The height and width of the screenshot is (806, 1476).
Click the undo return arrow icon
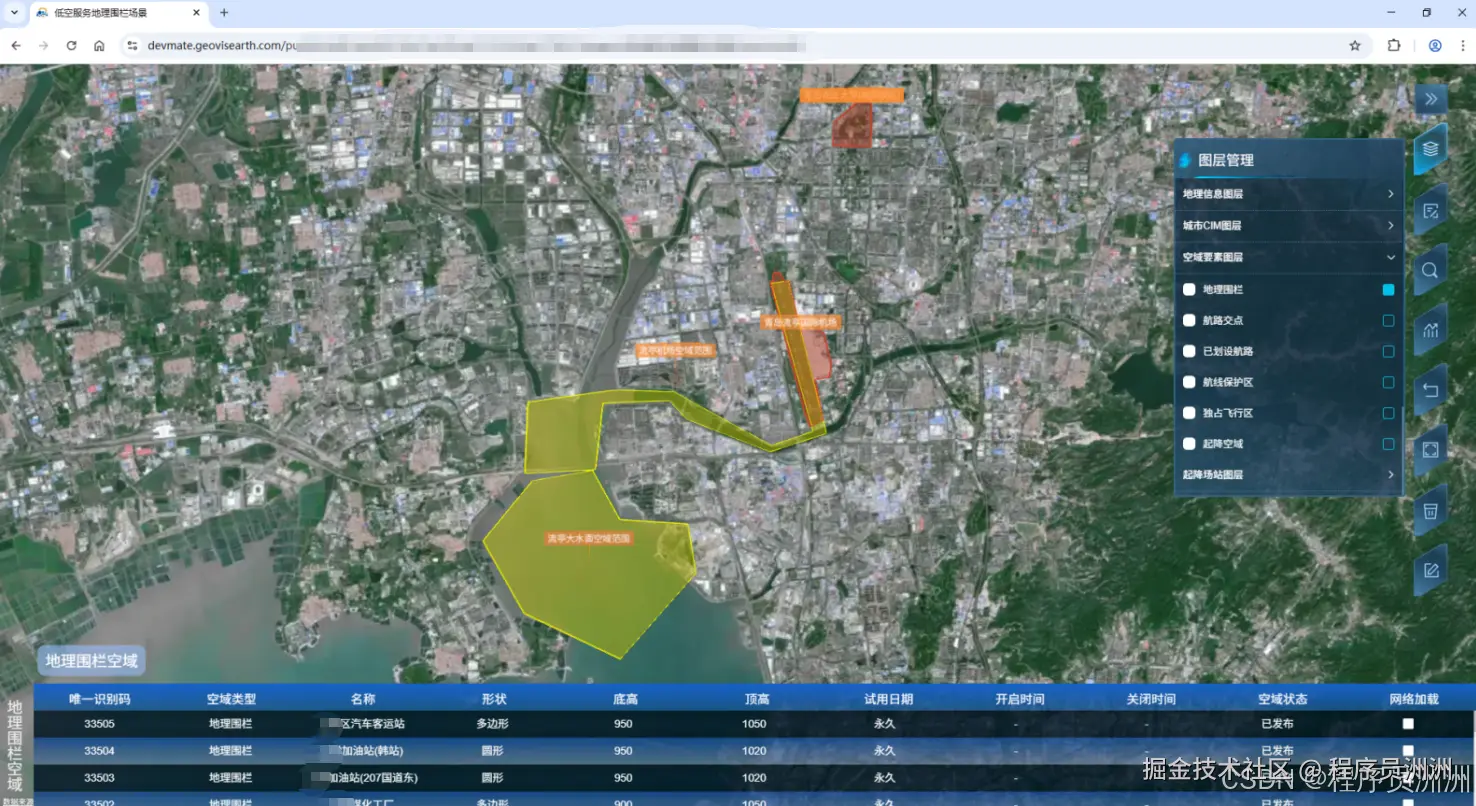click(x=1431, y=390)
